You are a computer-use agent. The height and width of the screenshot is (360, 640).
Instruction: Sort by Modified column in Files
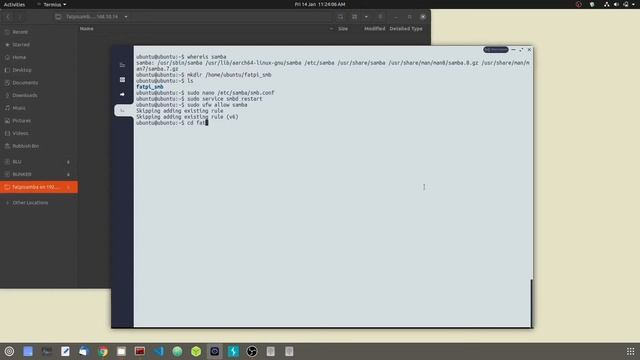point(374,29)
